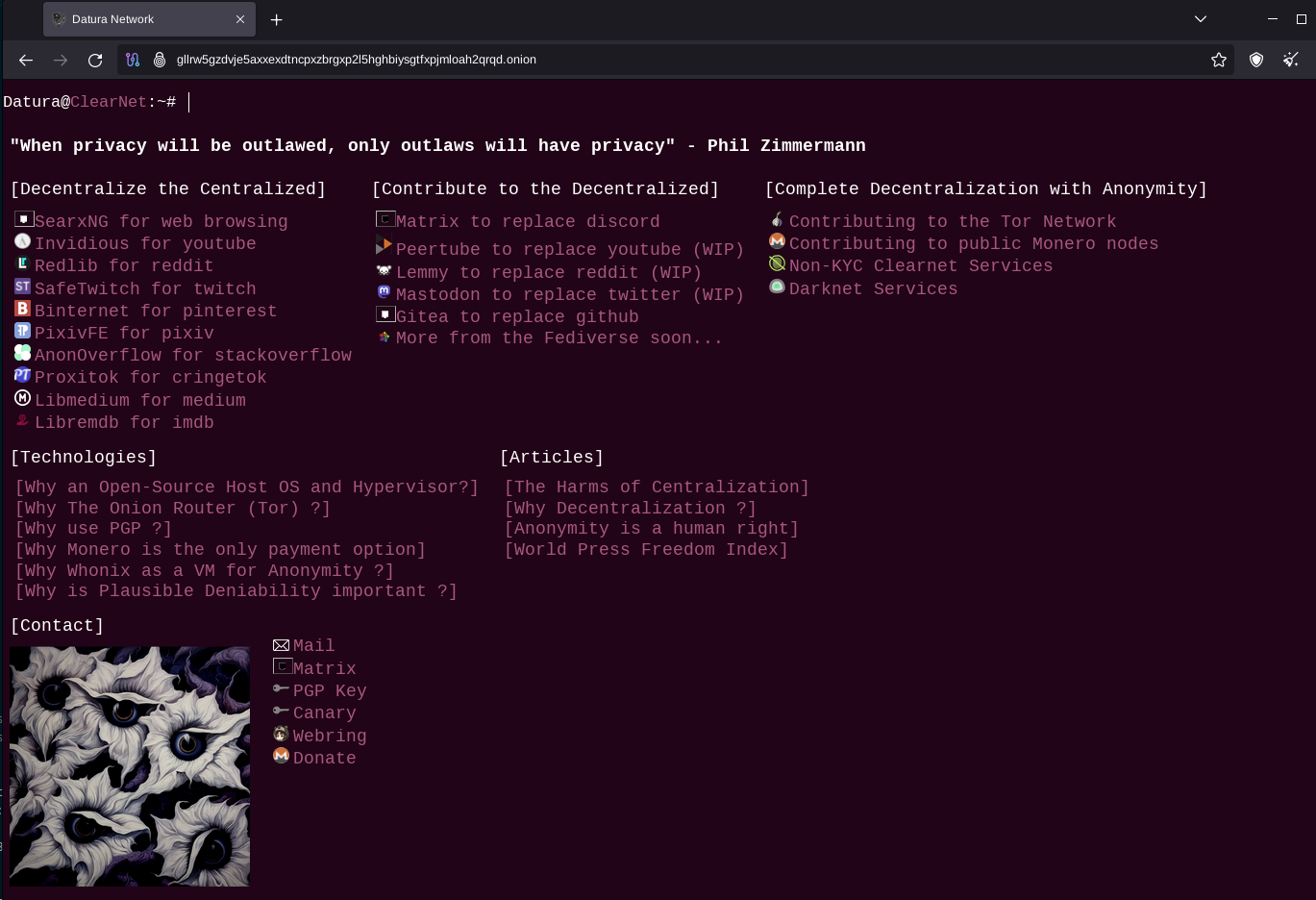The image size is (1316, 900).
Task: Reload the page with the refresh button
Action: point(95,60)
